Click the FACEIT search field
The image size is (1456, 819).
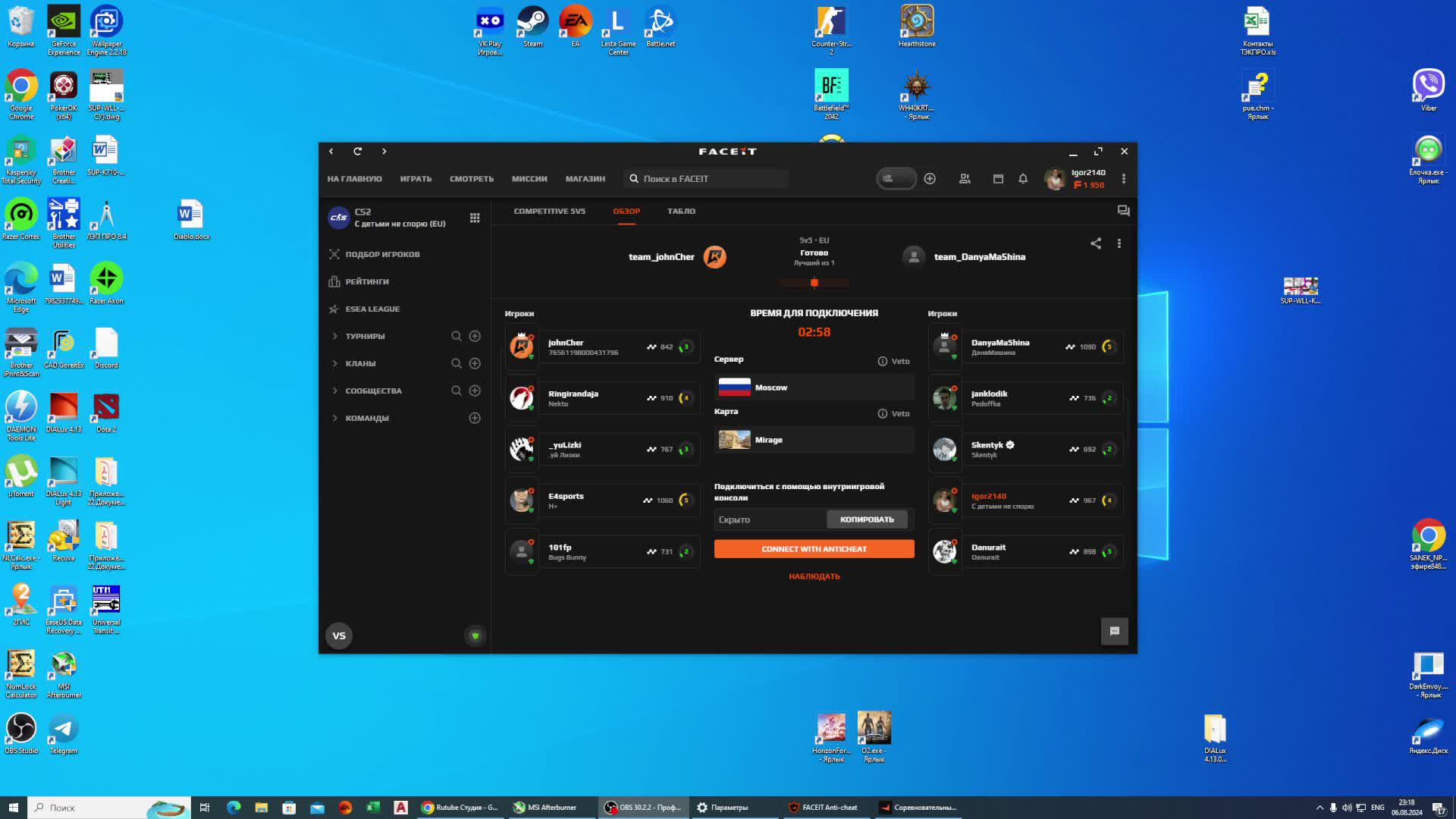(x=705, y=179)
